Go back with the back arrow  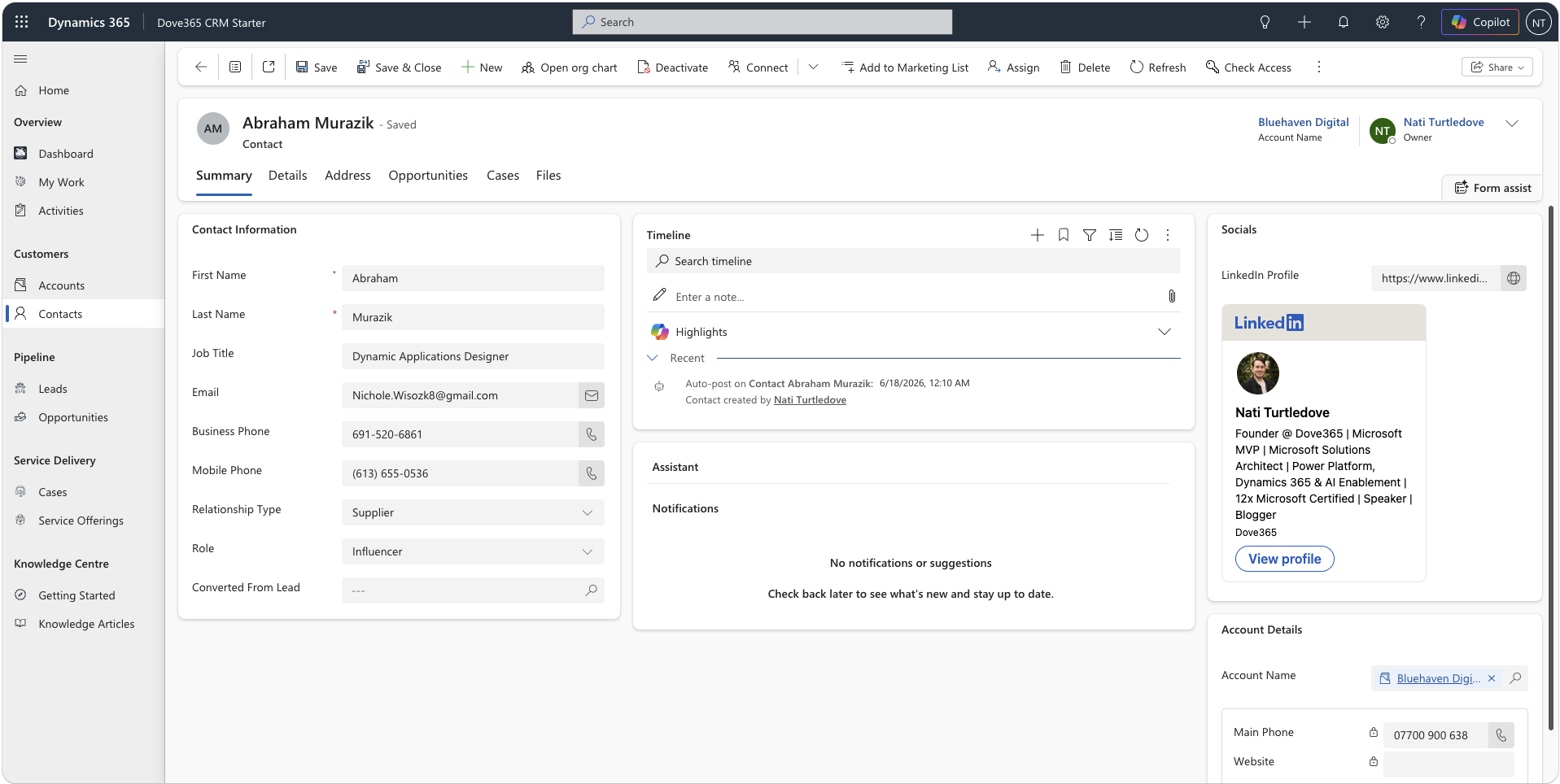[x=201, y=67]
